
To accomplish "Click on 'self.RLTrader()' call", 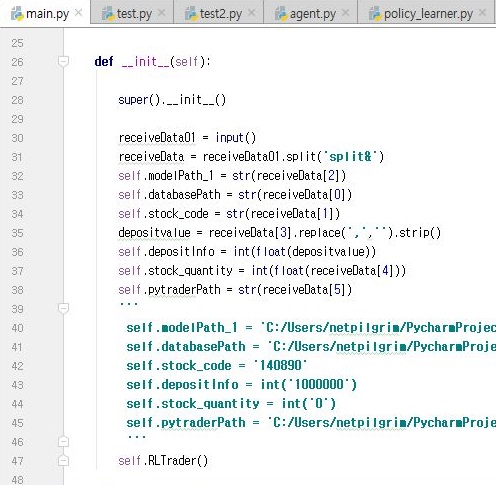I will pyautogui.click(x=163, y=461).
